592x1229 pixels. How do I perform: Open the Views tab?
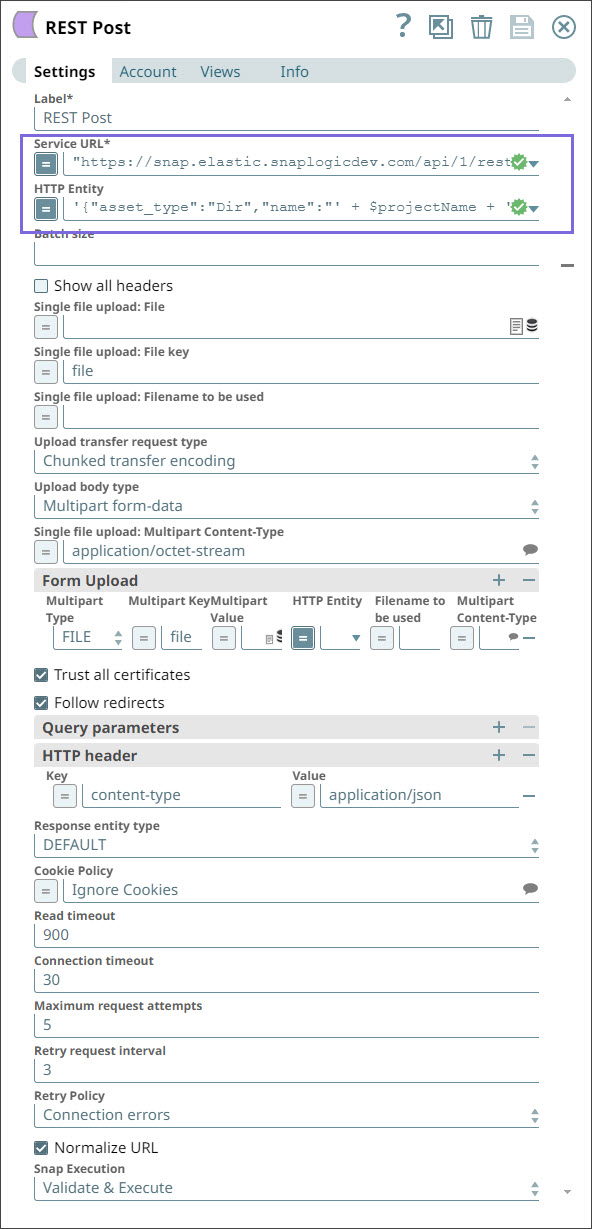tap(219, 71)
